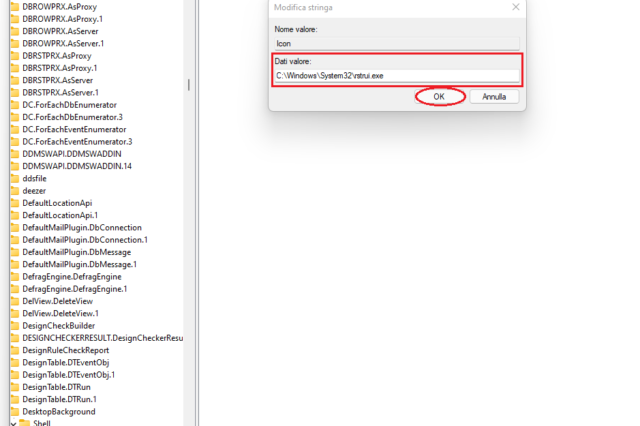Select DesignTable.DTEventObj key
This screenshot has width=640, height=426.
(x=66, y=362)
